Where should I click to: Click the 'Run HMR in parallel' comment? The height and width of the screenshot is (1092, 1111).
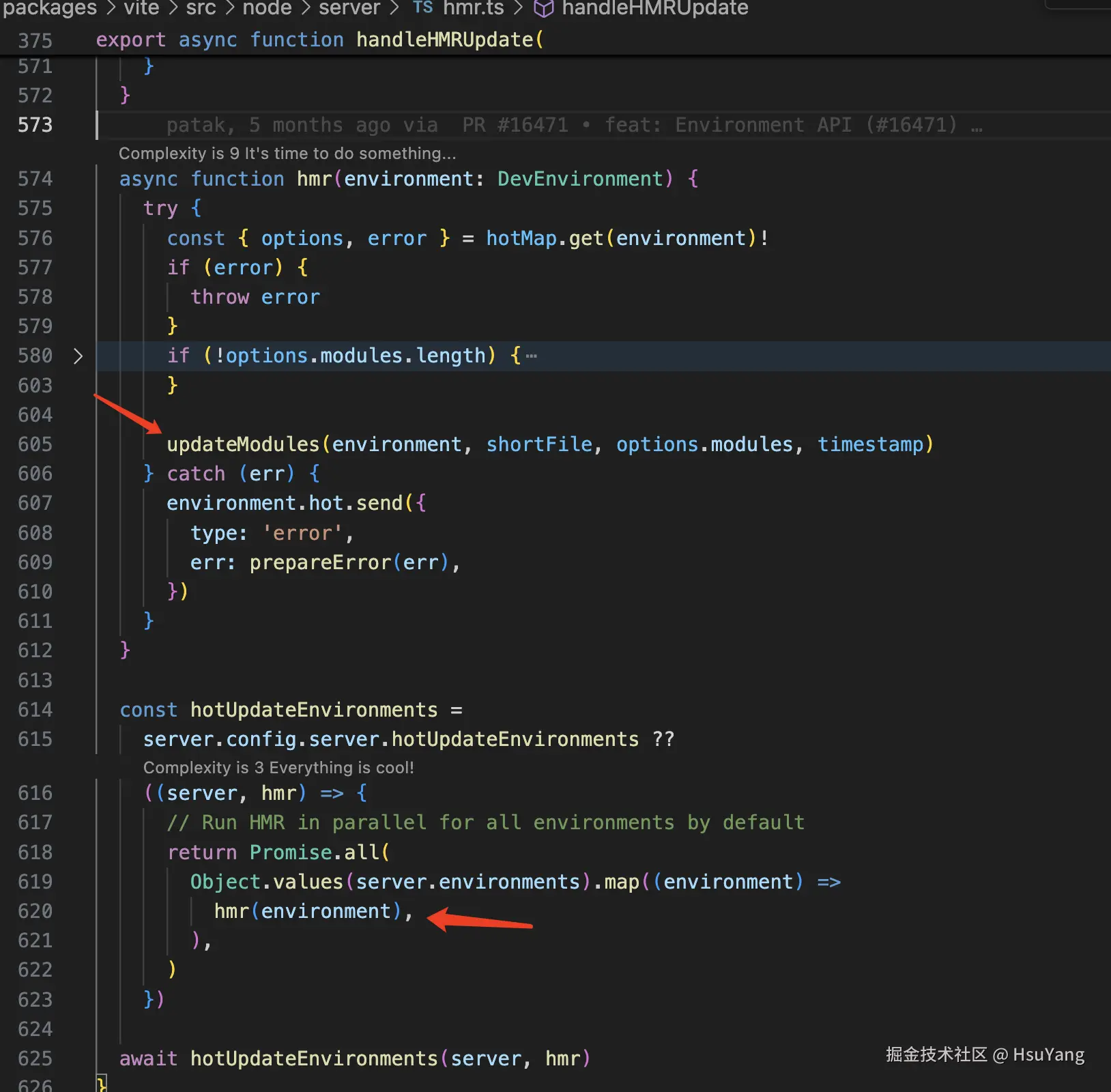pyautogui.click(x=486, y=822)
